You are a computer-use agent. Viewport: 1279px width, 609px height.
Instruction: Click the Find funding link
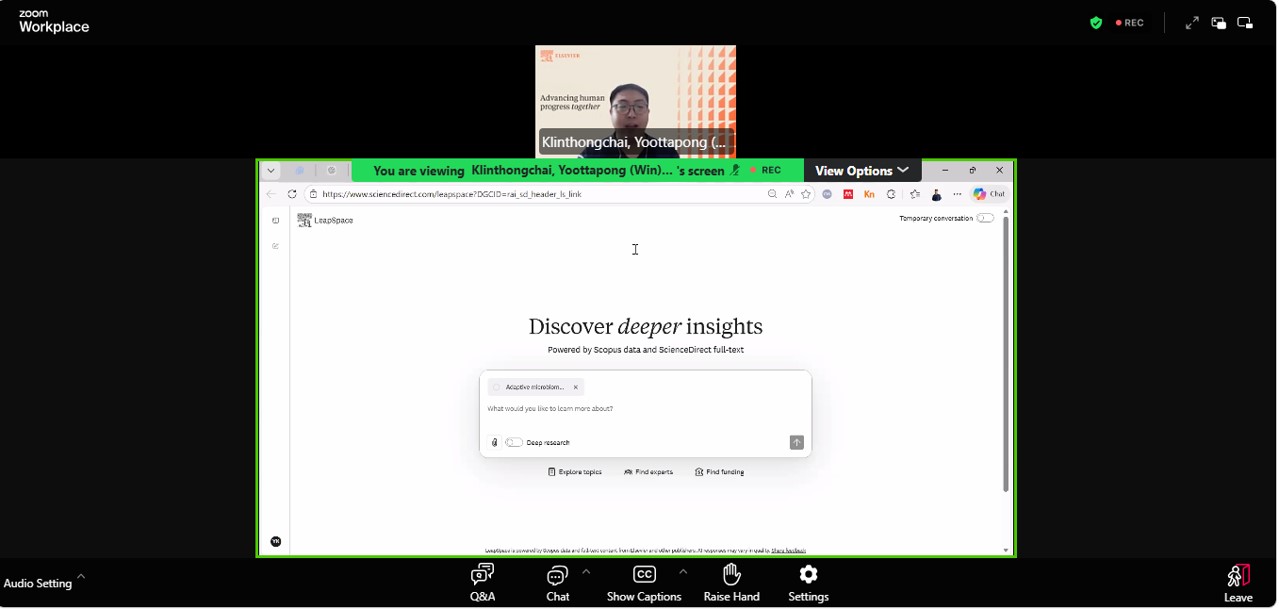coord(719,472)
